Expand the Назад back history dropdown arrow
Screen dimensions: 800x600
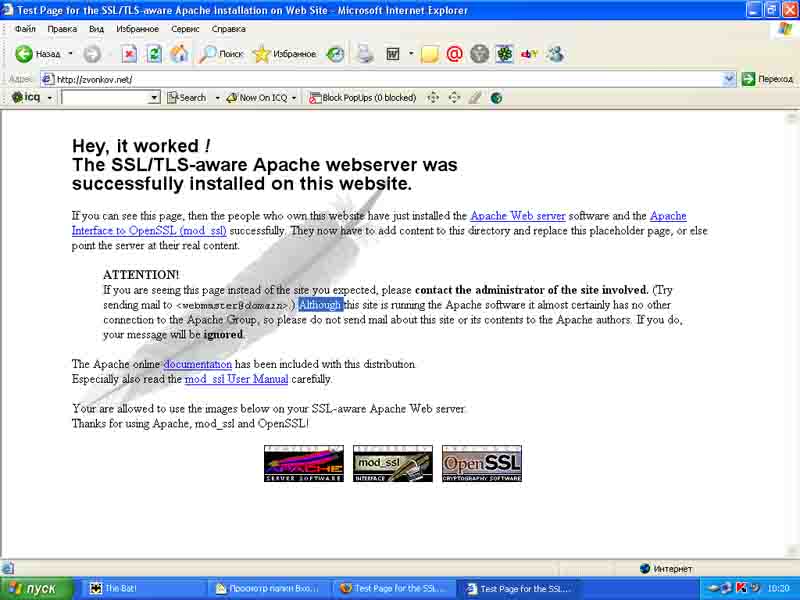70,54
